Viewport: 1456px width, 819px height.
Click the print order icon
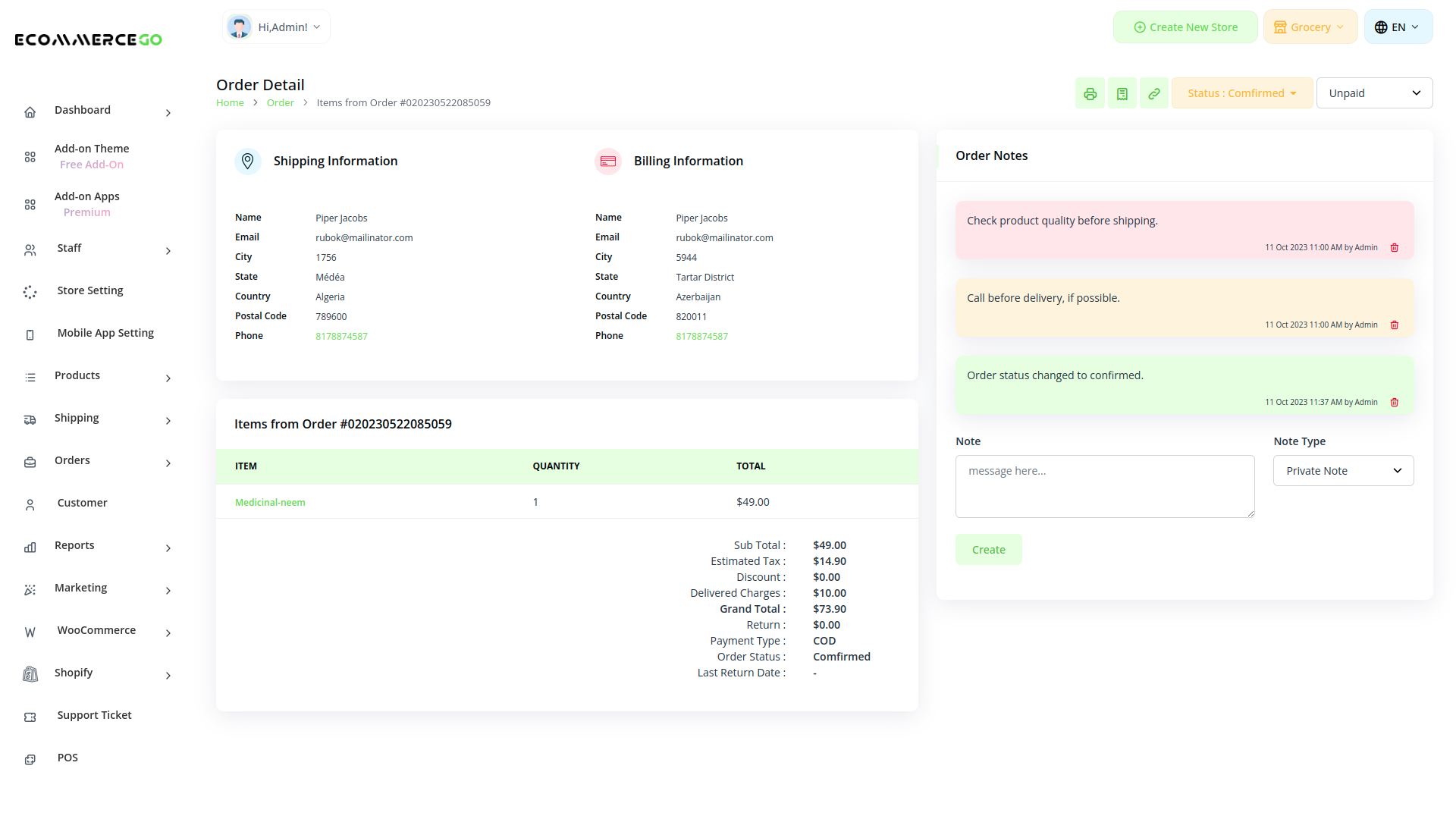coord(1090,93)
